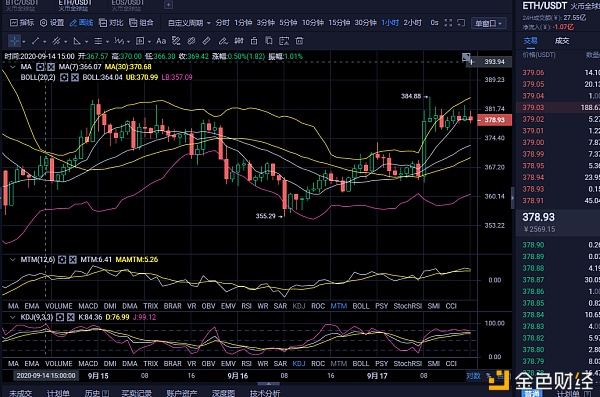
Task: Expand the rectangle tool dropdown arrow
Action: point(149,41)
